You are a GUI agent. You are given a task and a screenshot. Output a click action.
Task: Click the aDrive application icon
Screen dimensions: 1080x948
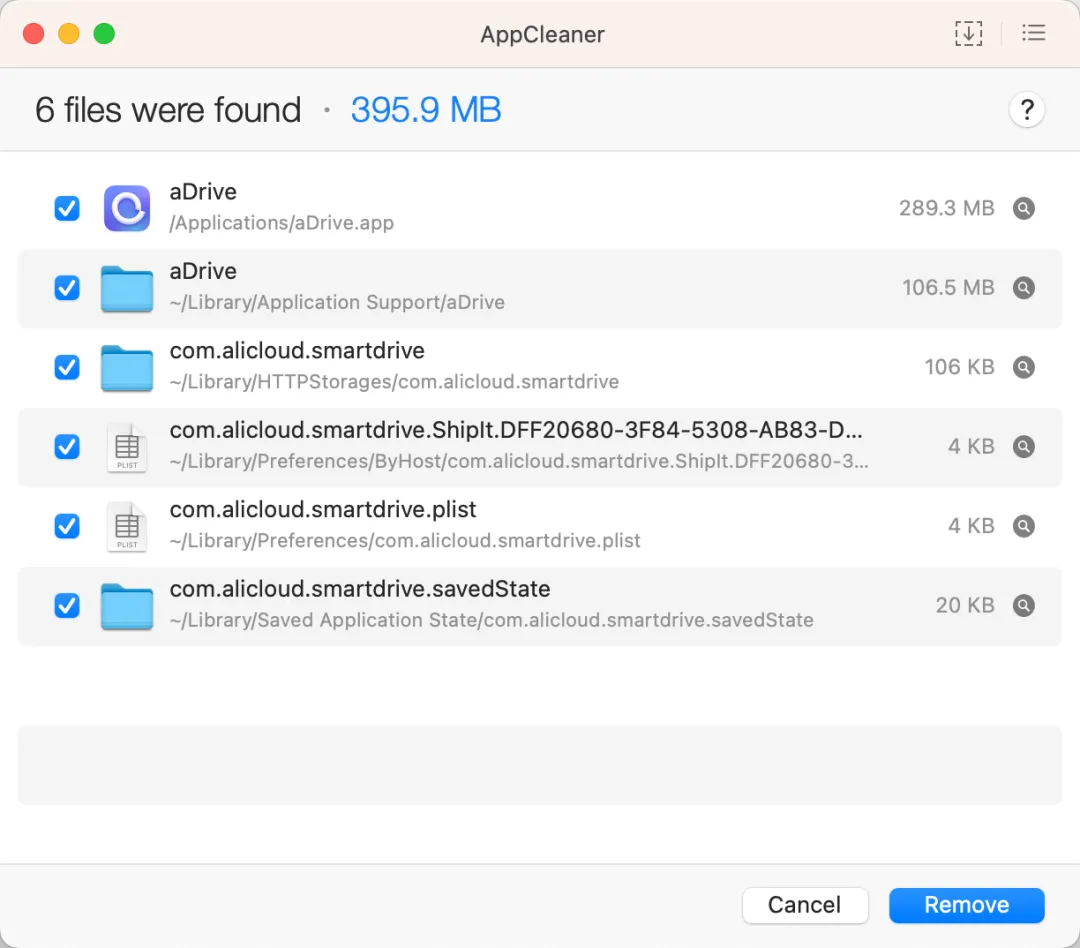pos(127,208)
